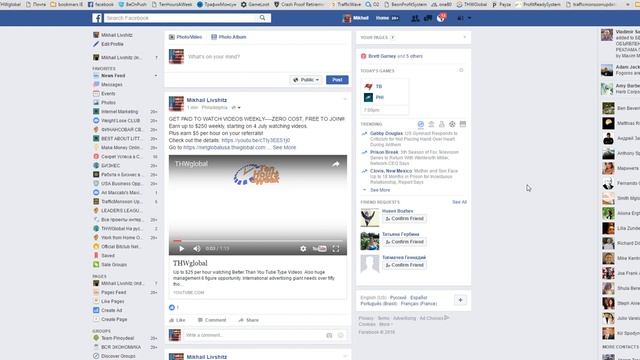Viewport: 640px width, 360px height.
Task: Confirm the Татьяна Горбина friend request
Action: tap(404, 242)
